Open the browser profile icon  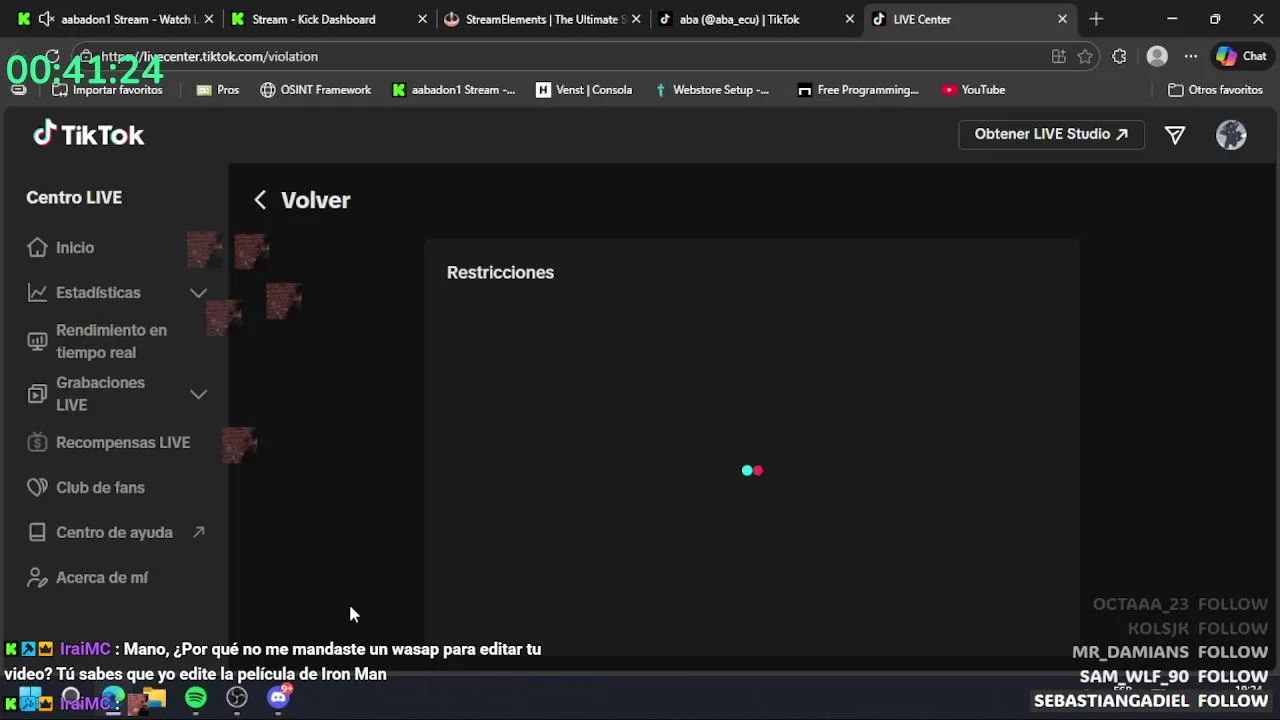(x=1157, y=57)
